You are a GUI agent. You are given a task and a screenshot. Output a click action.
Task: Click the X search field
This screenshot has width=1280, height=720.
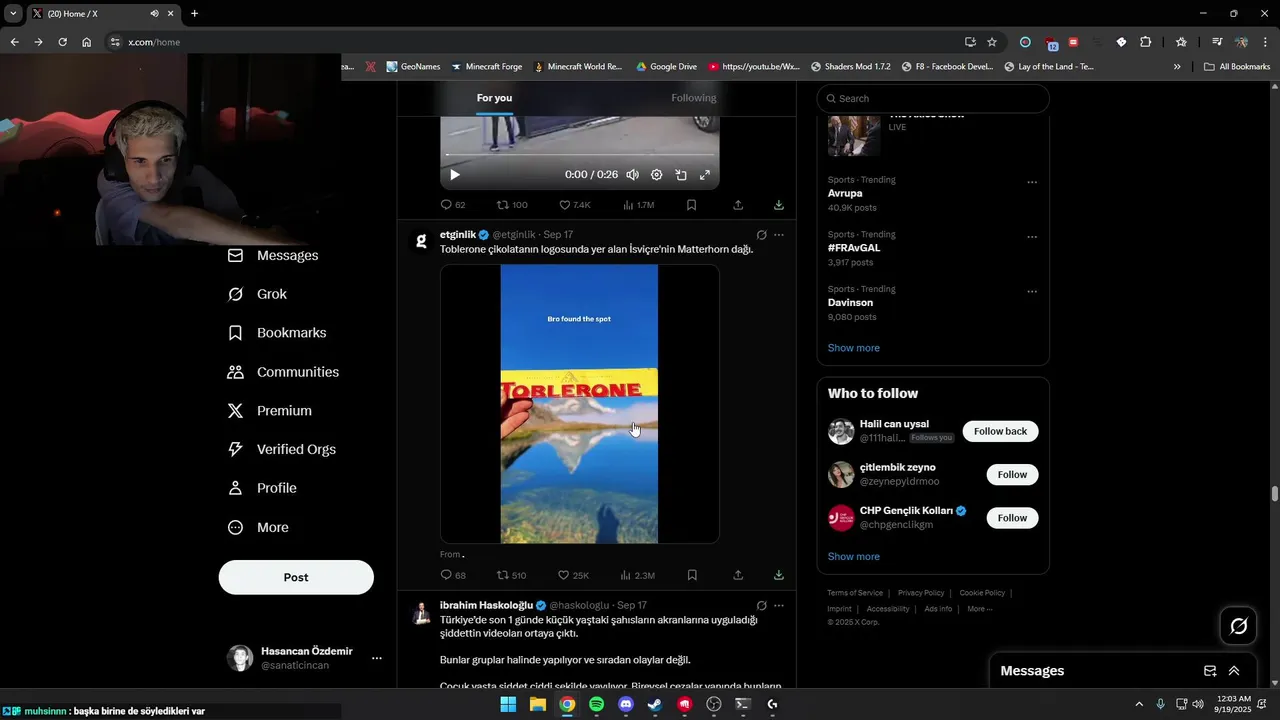pyautogui.click(x=933, y=98)
